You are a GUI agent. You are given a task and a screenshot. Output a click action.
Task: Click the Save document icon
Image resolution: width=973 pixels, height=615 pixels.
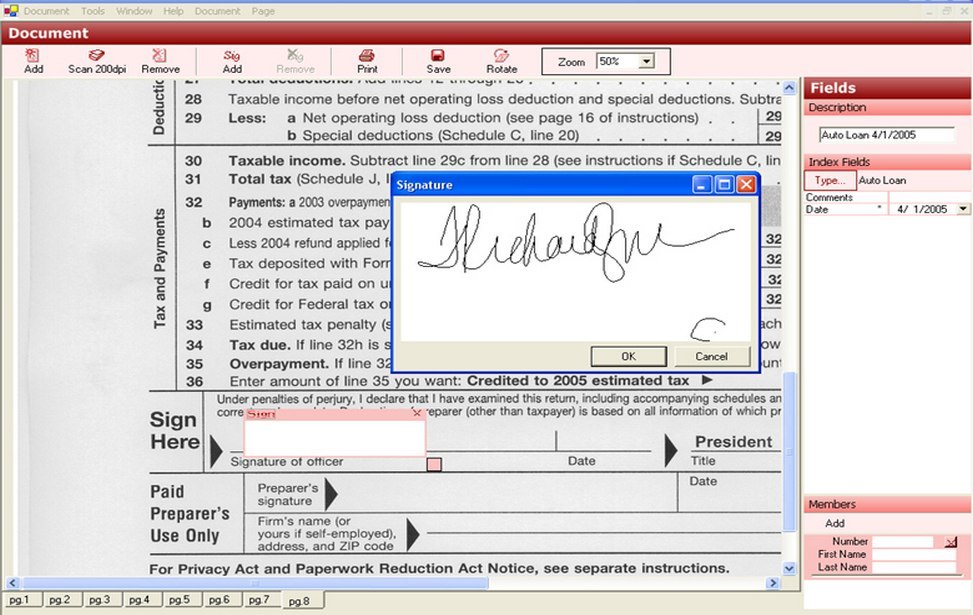coord(437,61)
